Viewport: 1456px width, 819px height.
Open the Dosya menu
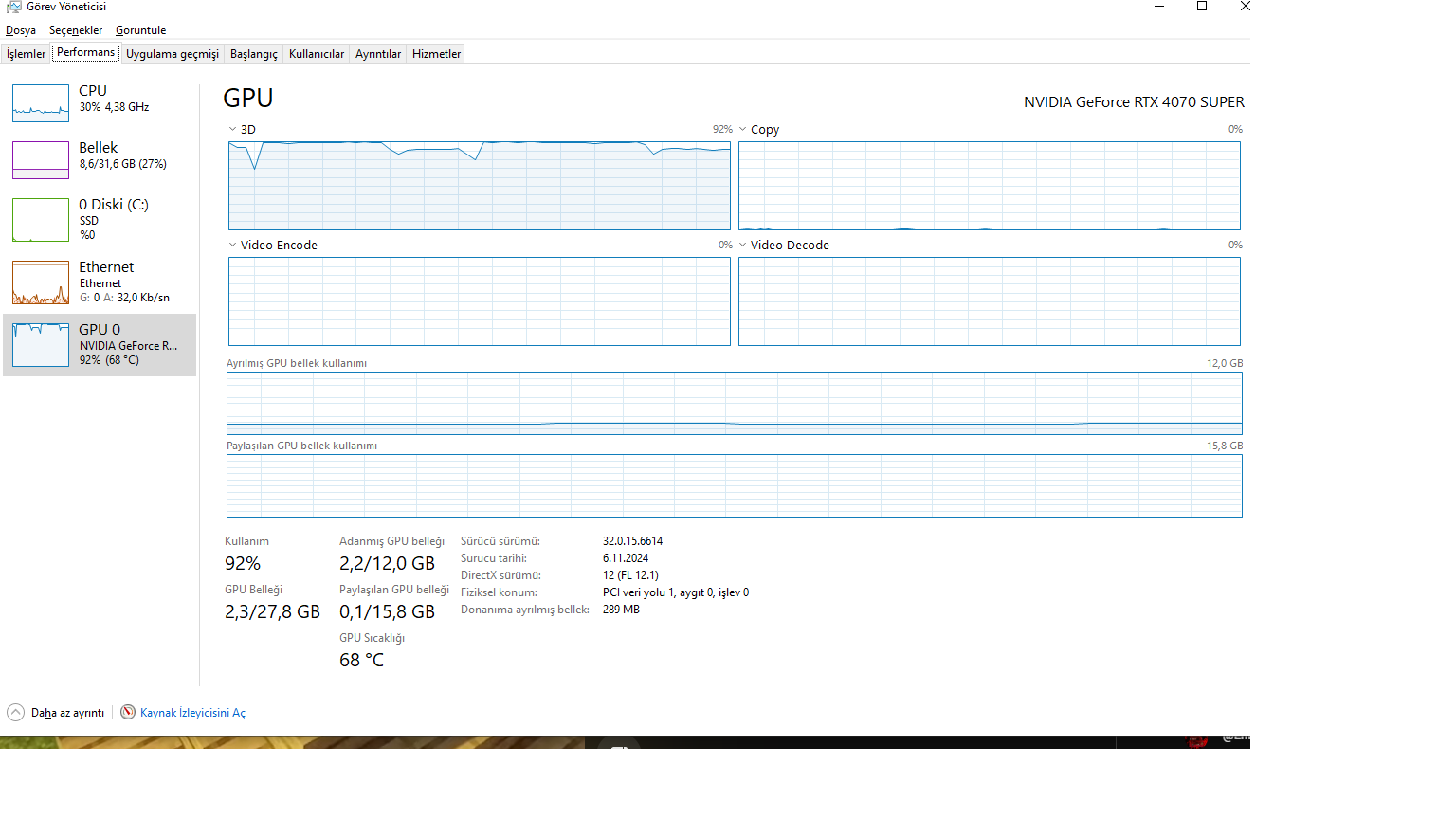point(21,30)
